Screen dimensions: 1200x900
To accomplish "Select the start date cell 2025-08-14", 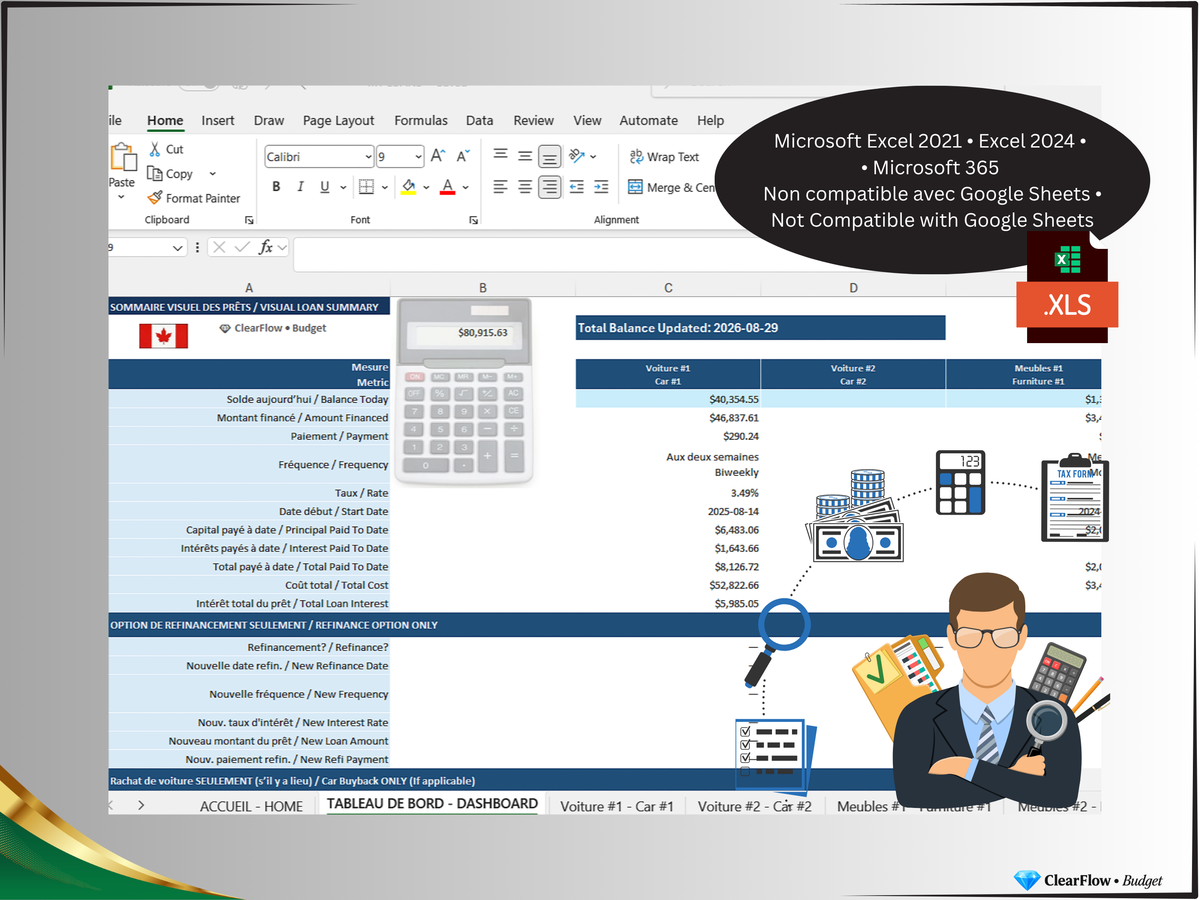I will [x=668, y=511].
